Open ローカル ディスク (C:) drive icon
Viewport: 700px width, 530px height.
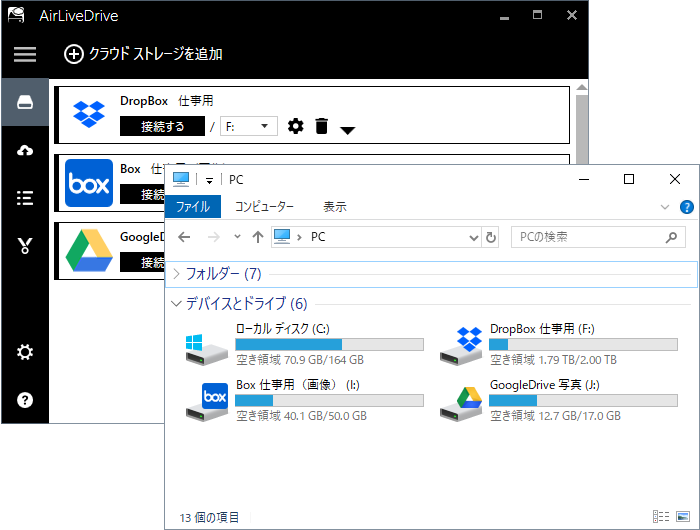tap(206, 350)
